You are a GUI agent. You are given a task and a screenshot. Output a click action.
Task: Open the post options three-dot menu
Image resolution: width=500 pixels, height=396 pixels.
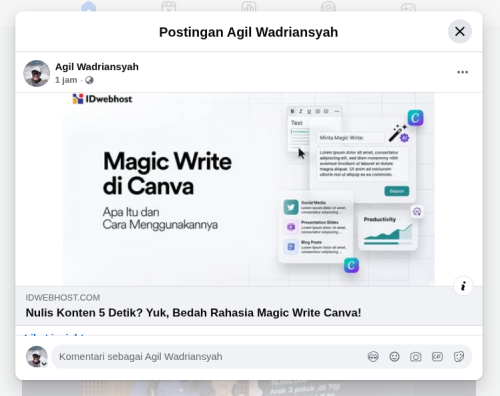pos(462,72)
